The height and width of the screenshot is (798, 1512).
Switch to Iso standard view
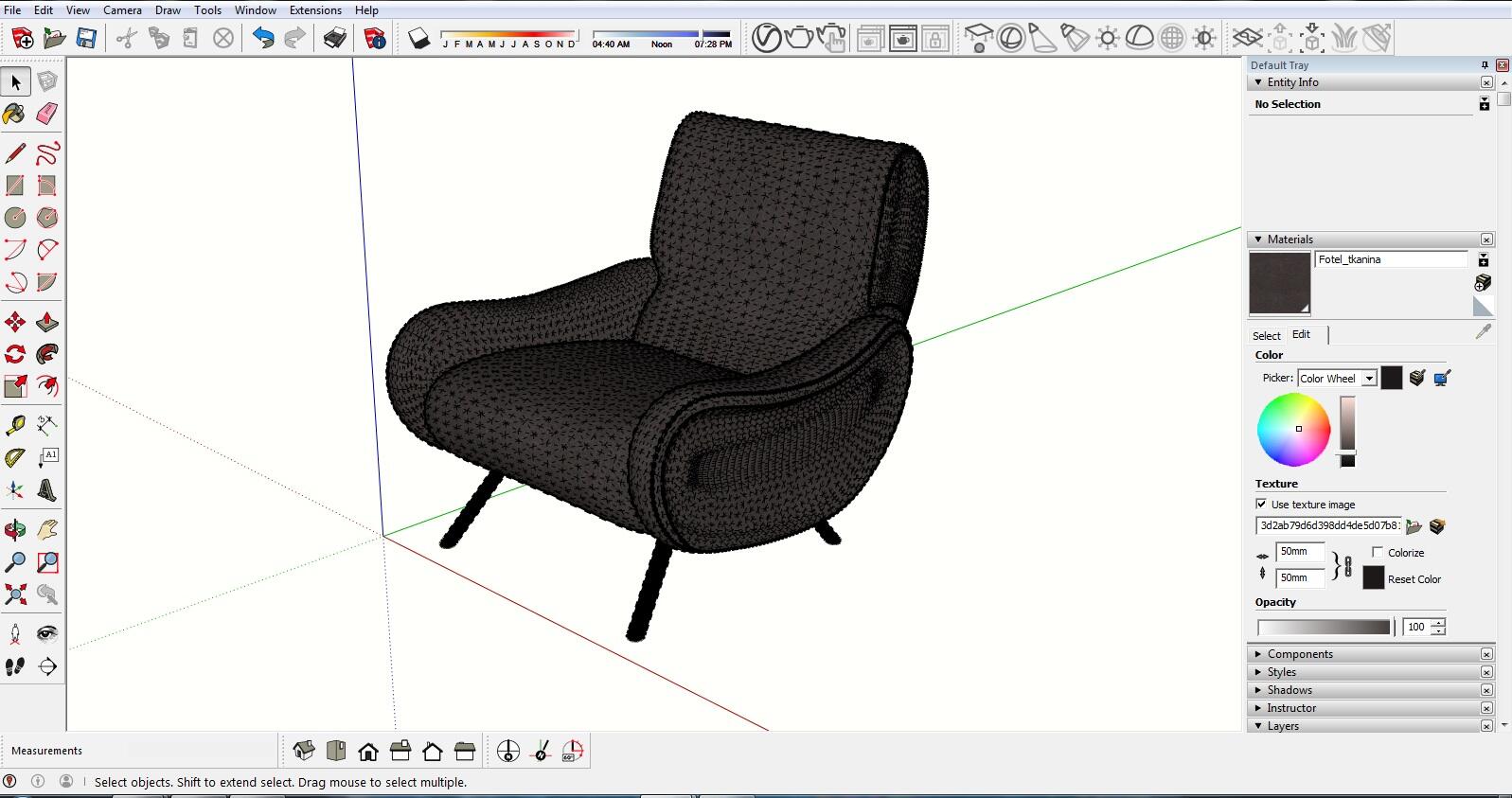coord(304,752)
